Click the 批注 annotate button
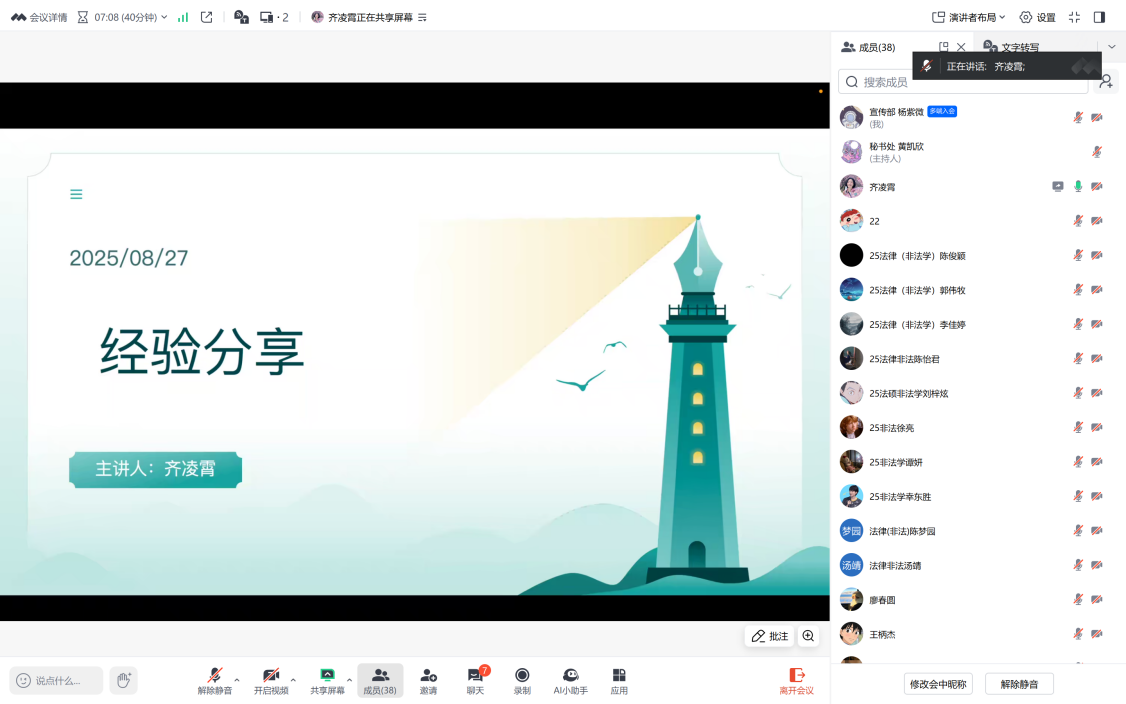Image resolution: width=1126 pixels, height=704 pixels. point(770,636)
